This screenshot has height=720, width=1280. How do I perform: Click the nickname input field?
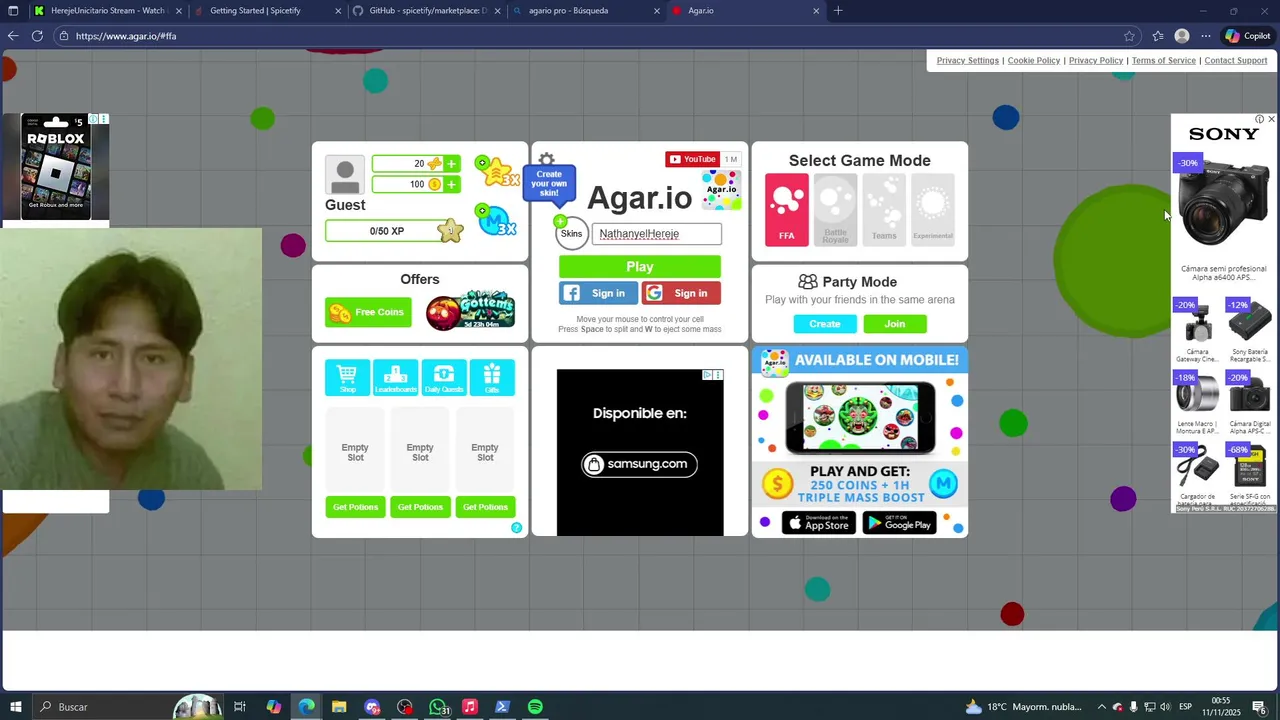tap(657, 234)
